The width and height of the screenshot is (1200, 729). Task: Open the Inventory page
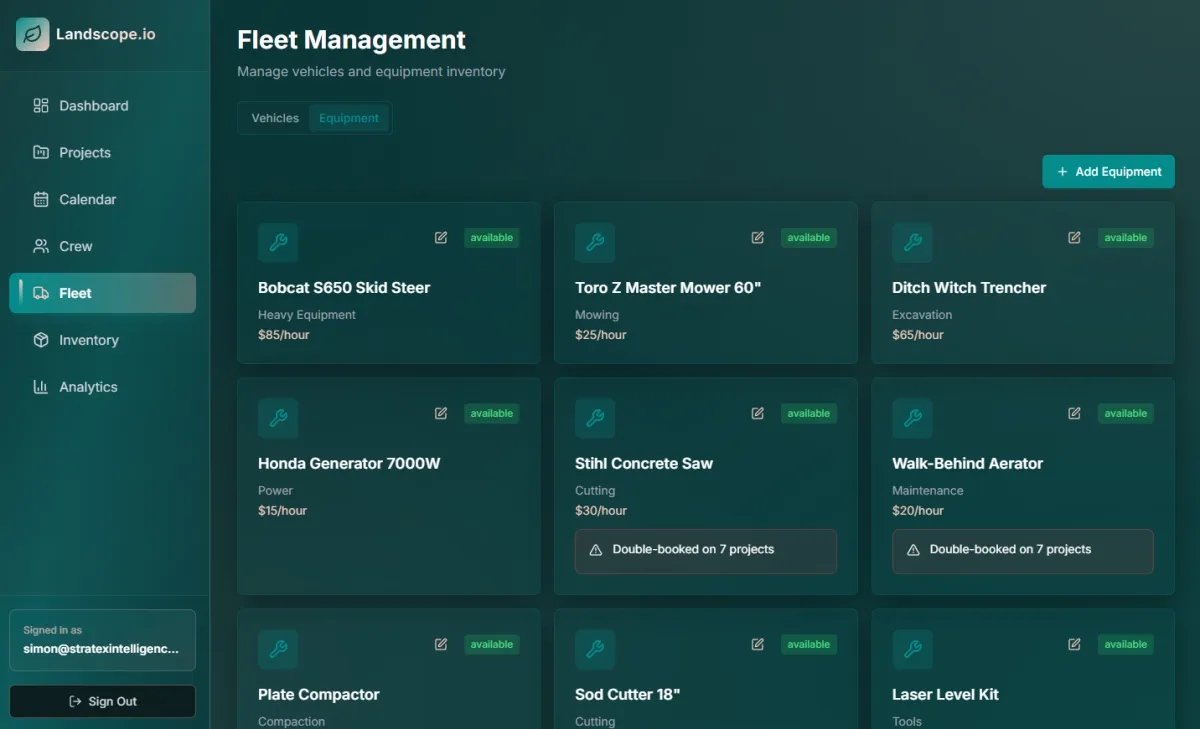88,340
